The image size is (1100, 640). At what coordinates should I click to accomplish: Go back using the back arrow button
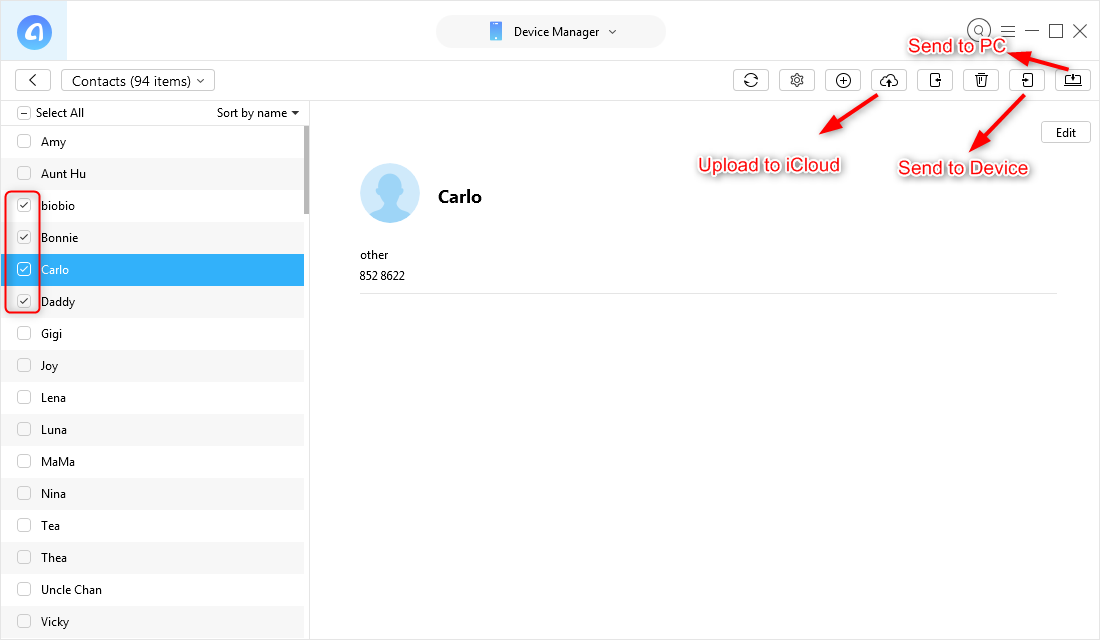tap(33, 80)
